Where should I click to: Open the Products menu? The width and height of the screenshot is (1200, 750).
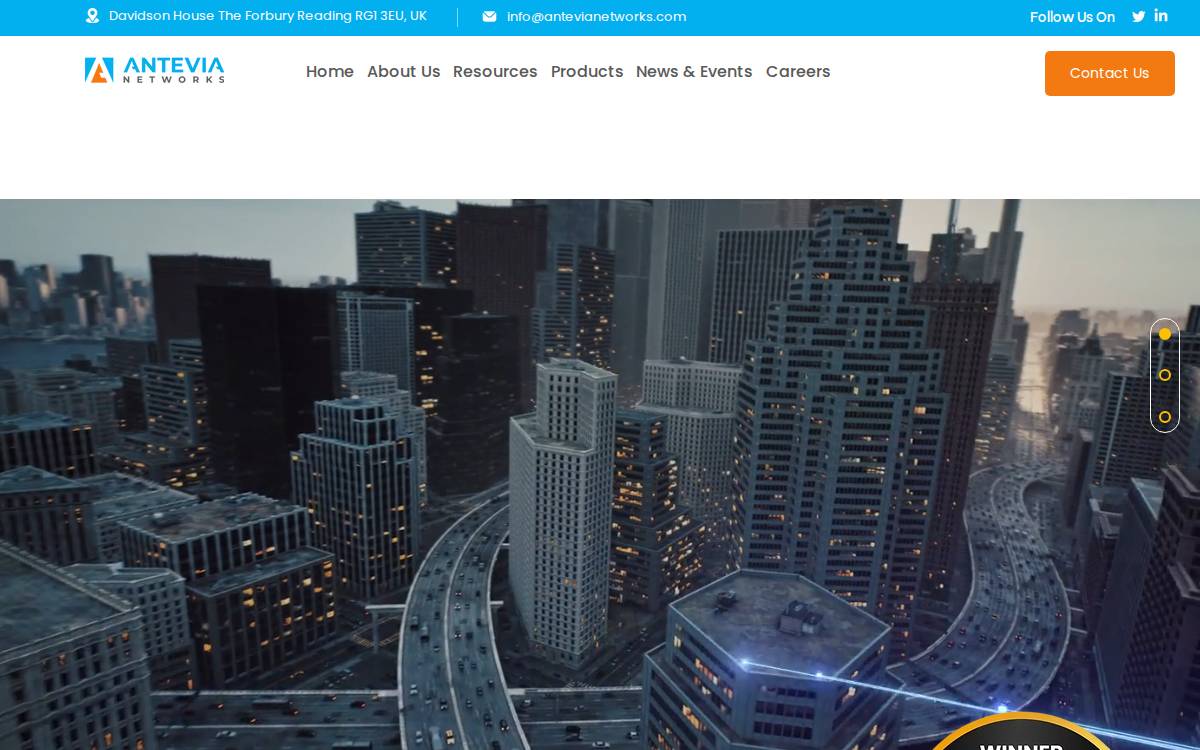coord(587,72)
